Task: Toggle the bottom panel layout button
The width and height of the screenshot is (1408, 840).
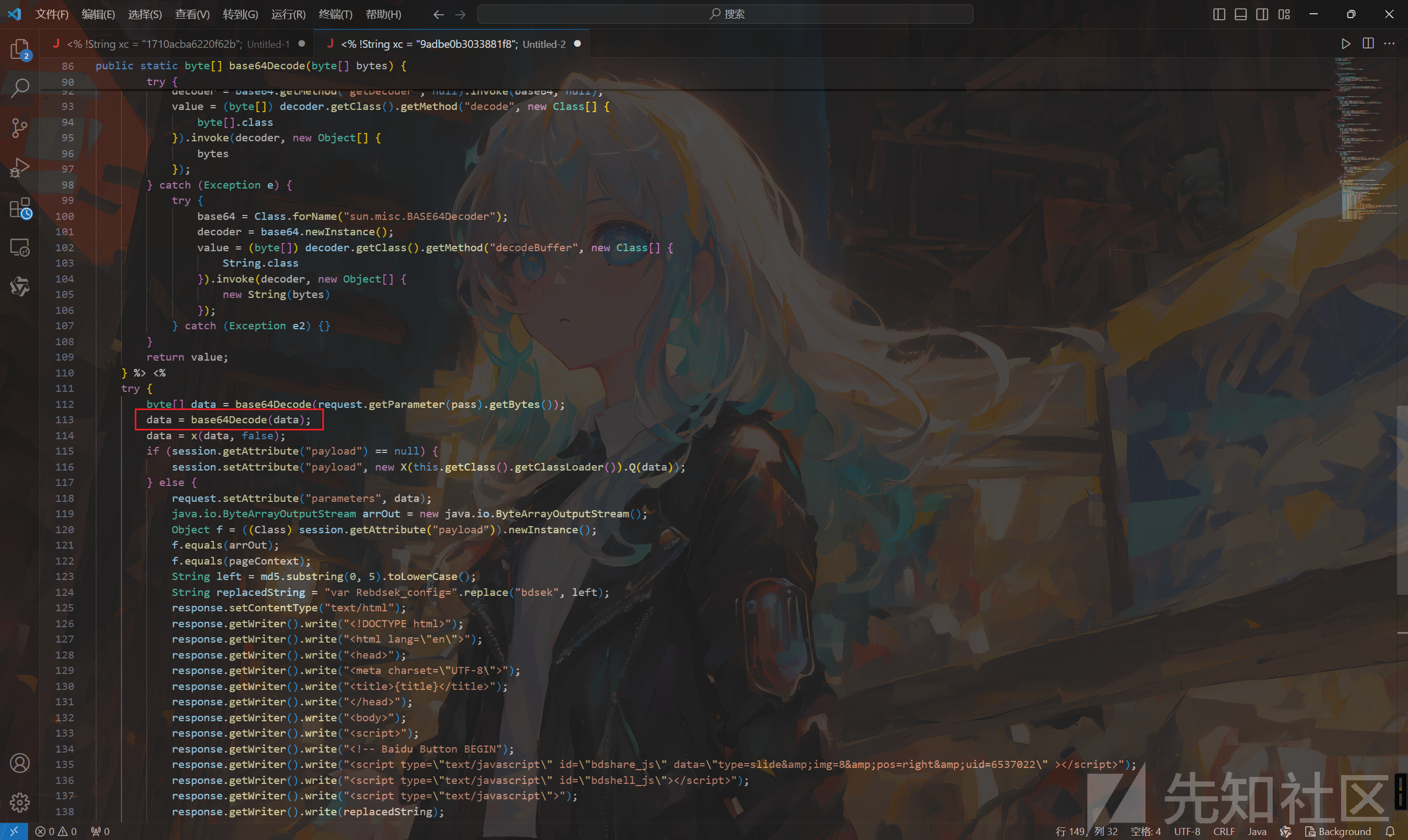Action: [1240, 14]
